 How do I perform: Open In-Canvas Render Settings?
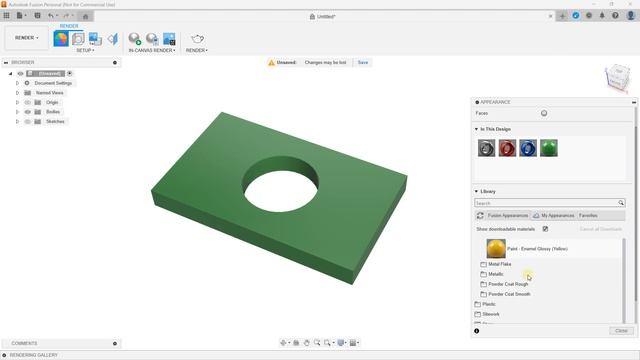[152, 39]
